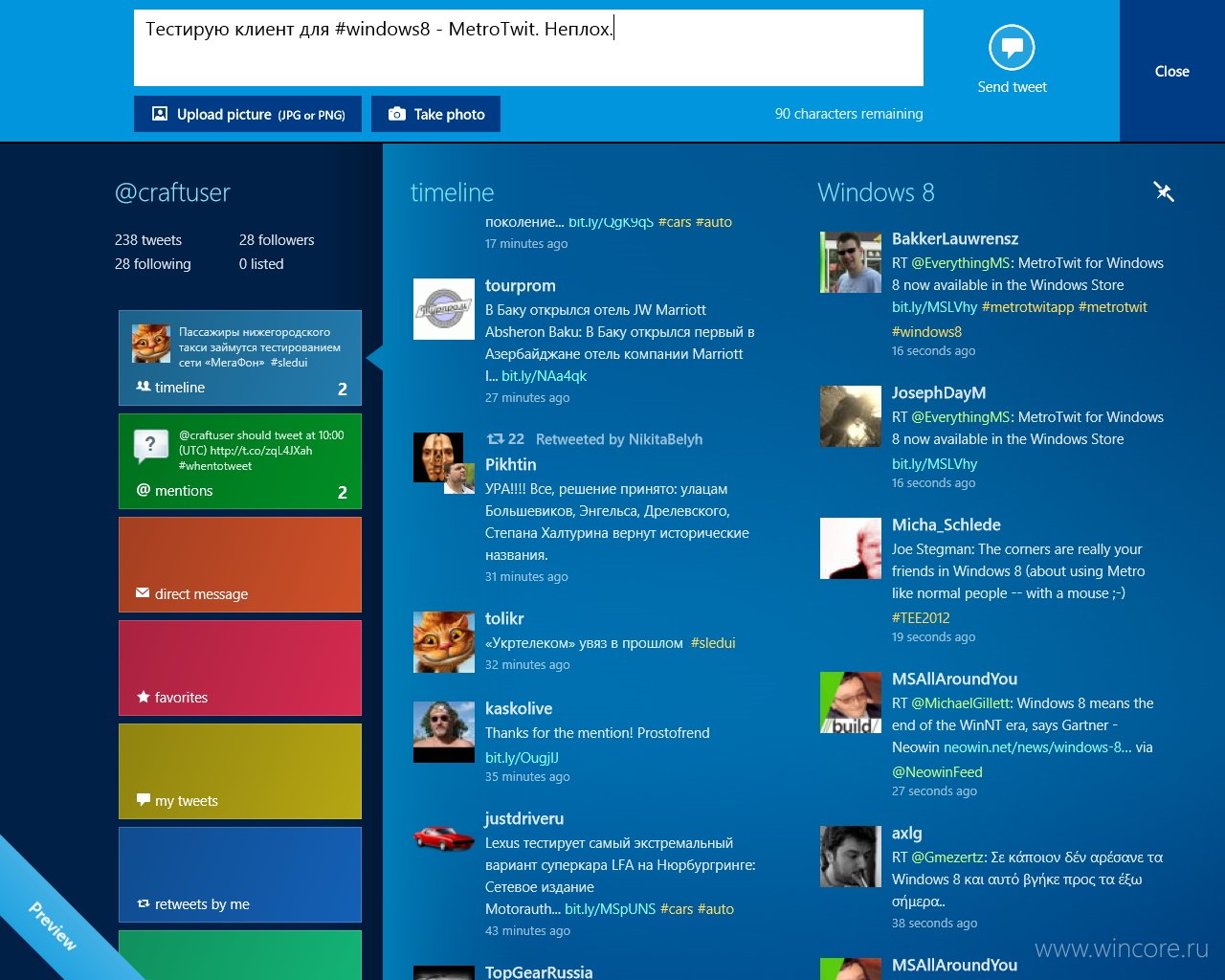This screenshot has width=1225, height=980.
Task: Click the @ icon beside mentions
Action: click(x=144, y=490)
